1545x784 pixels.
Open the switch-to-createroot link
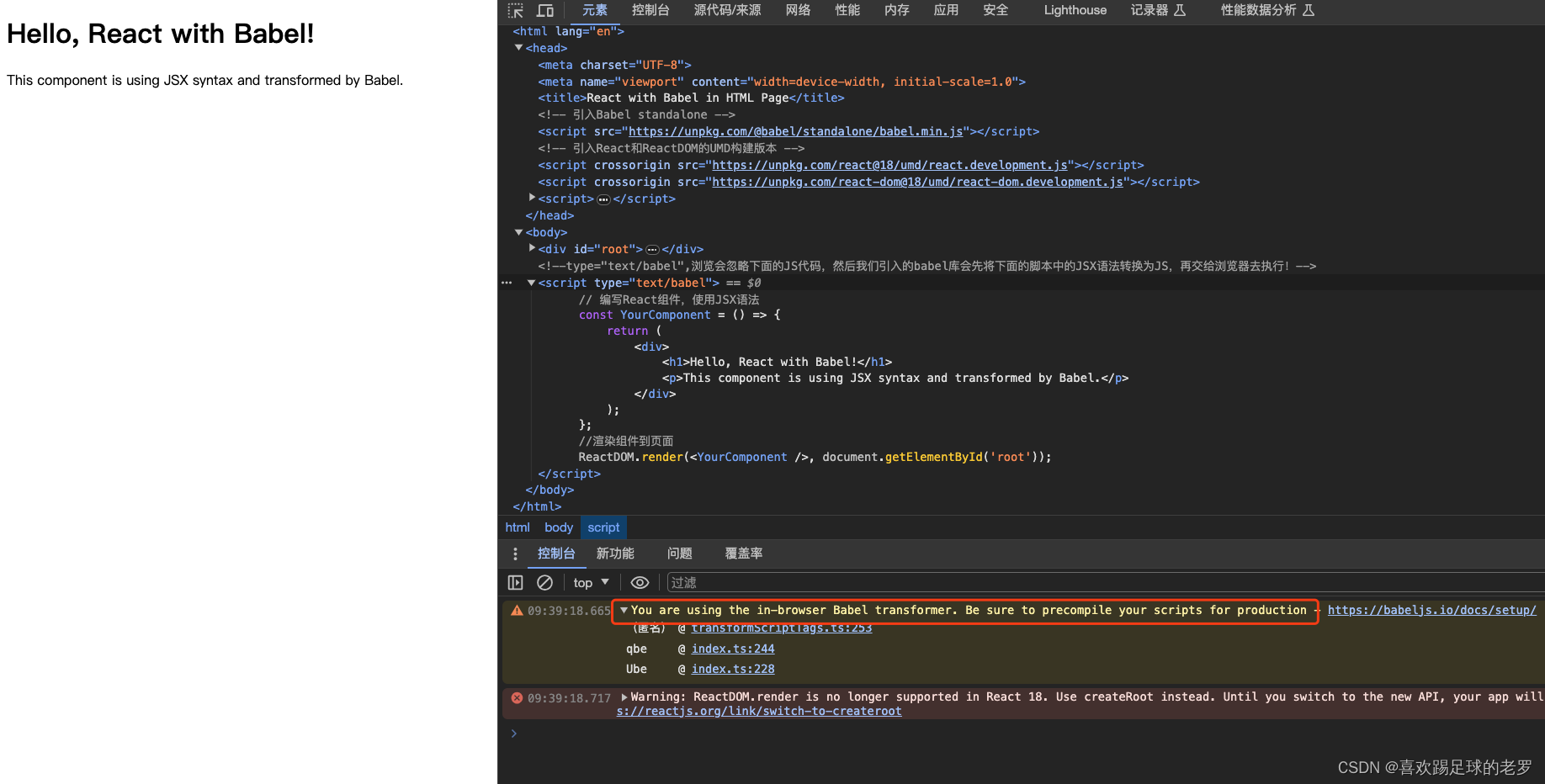(759, 711)
